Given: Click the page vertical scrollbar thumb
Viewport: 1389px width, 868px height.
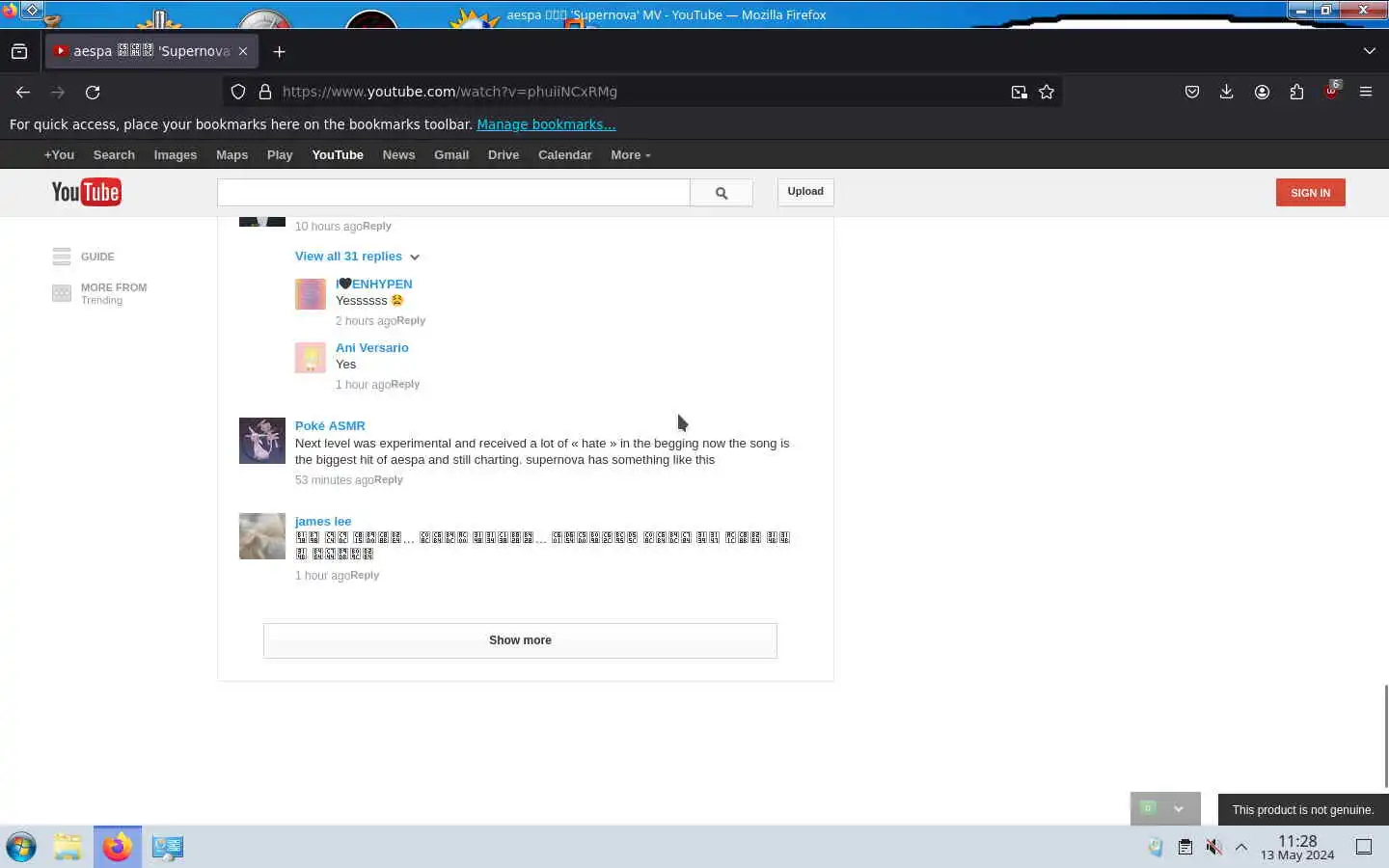Looking at the screenshot, I should (x=1386, y=736).
